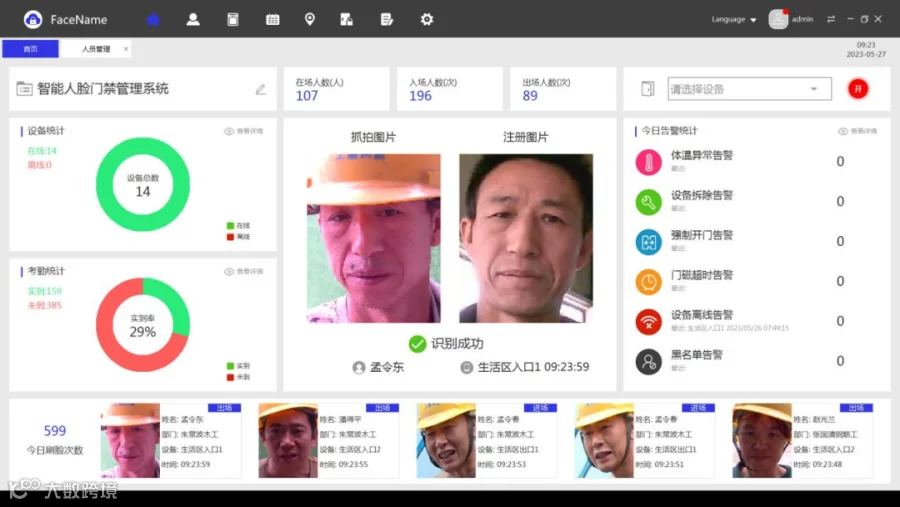Click the edit pencil next to system title
This screenshot has width=900, height=507.
pos(261,89)
